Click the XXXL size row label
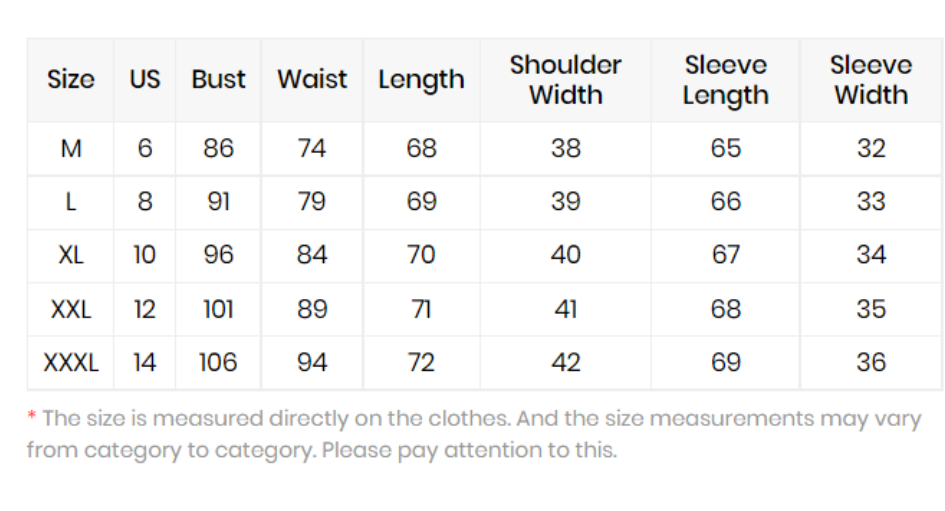This screenshot has width=945, height=511. (71, 363)
